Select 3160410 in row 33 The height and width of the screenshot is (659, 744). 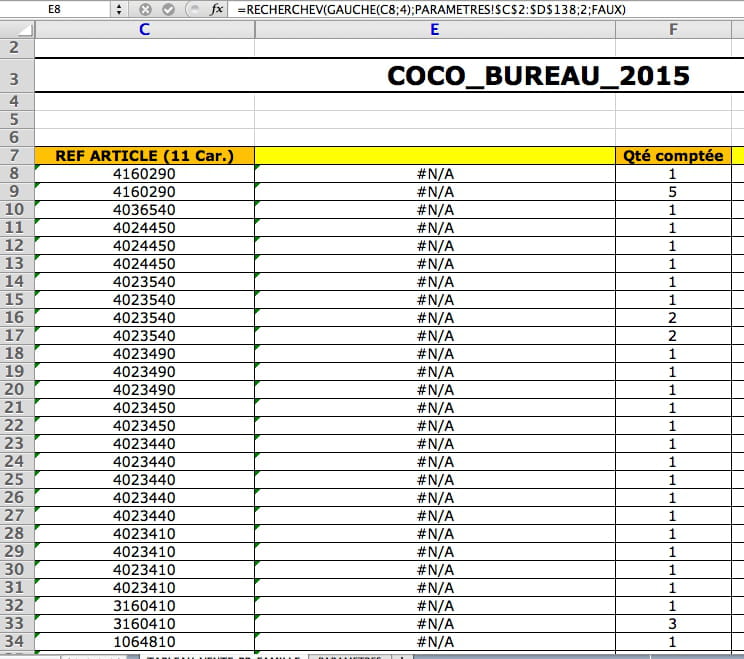(144, 623)
